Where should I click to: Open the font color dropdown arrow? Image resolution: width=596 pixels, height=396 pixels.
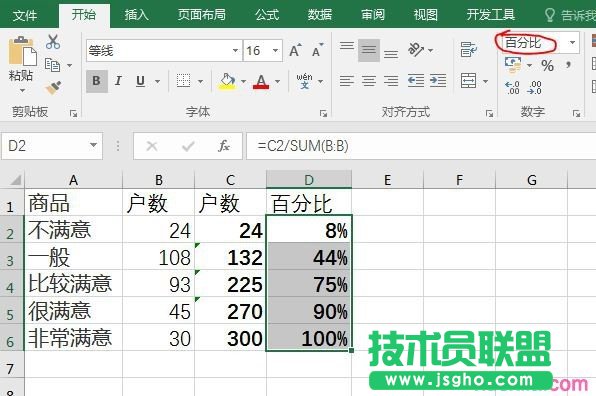pos(277,81)
